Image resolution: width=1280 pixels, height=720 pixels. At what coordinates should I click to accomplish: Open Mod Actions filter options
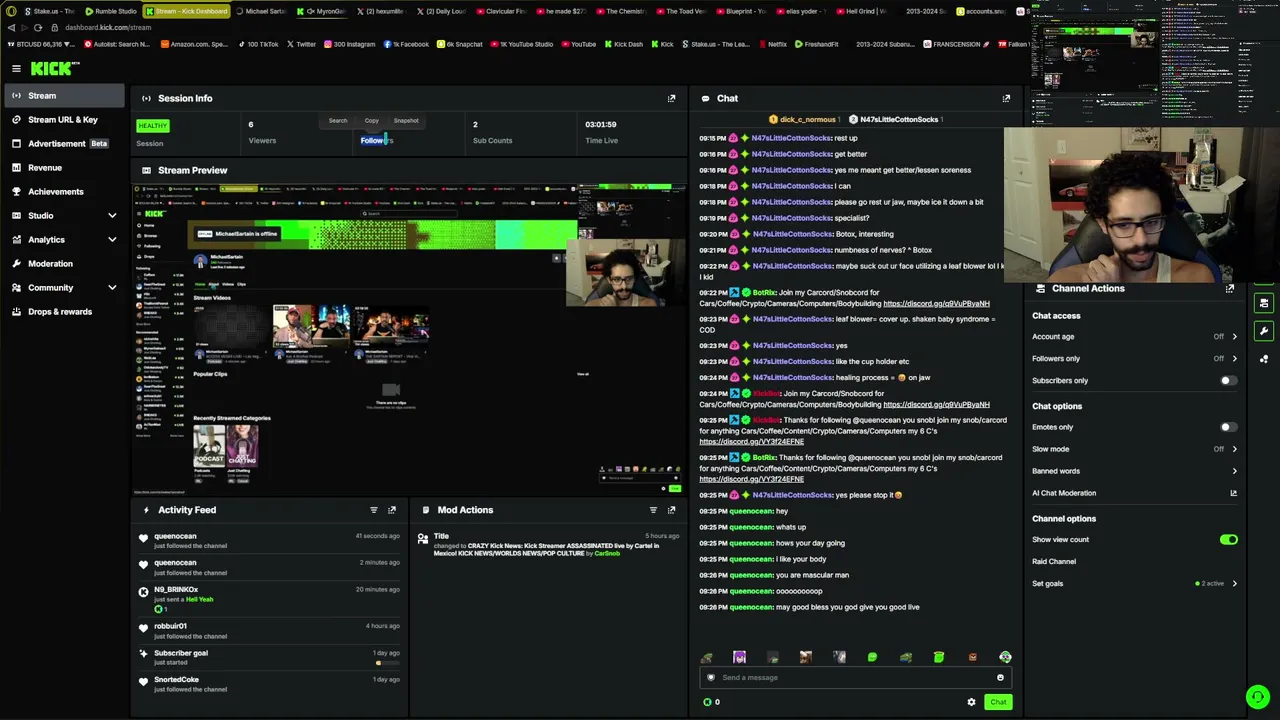(653, 510)
